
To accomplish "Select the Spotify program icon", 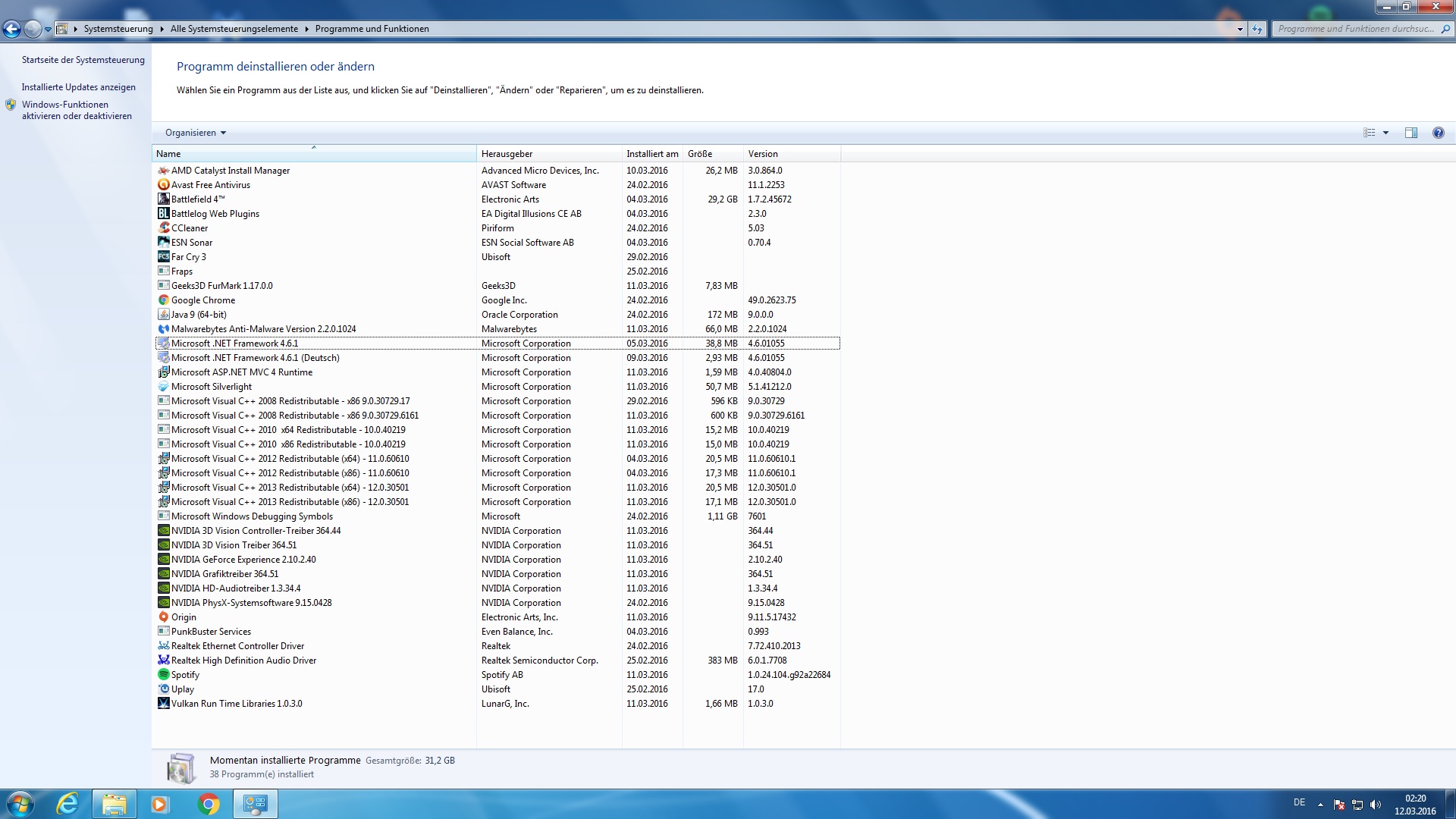I will tap(163, 675).
